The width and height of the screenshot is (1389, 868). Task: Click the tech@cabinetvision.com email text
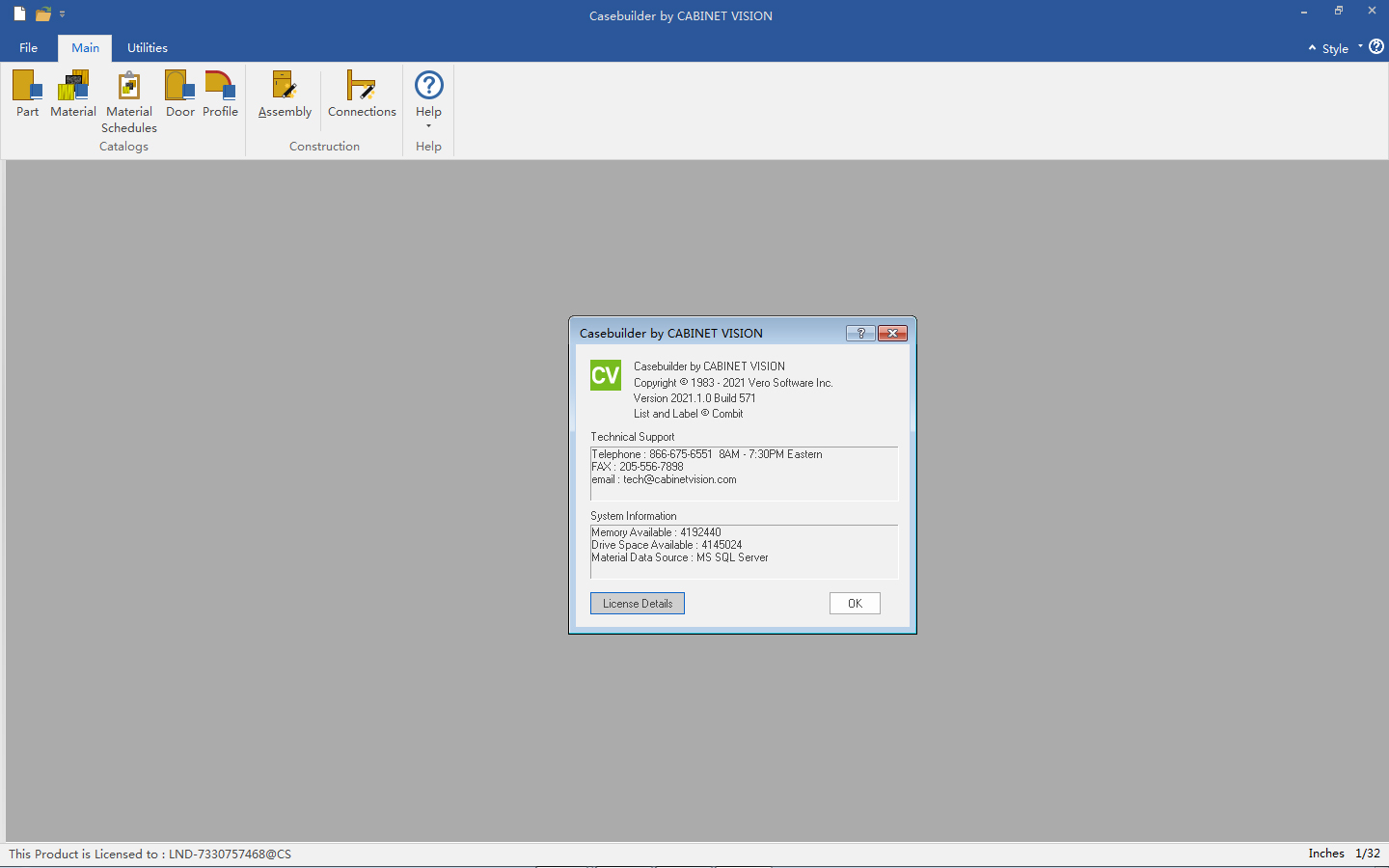[x=679, y=479]
